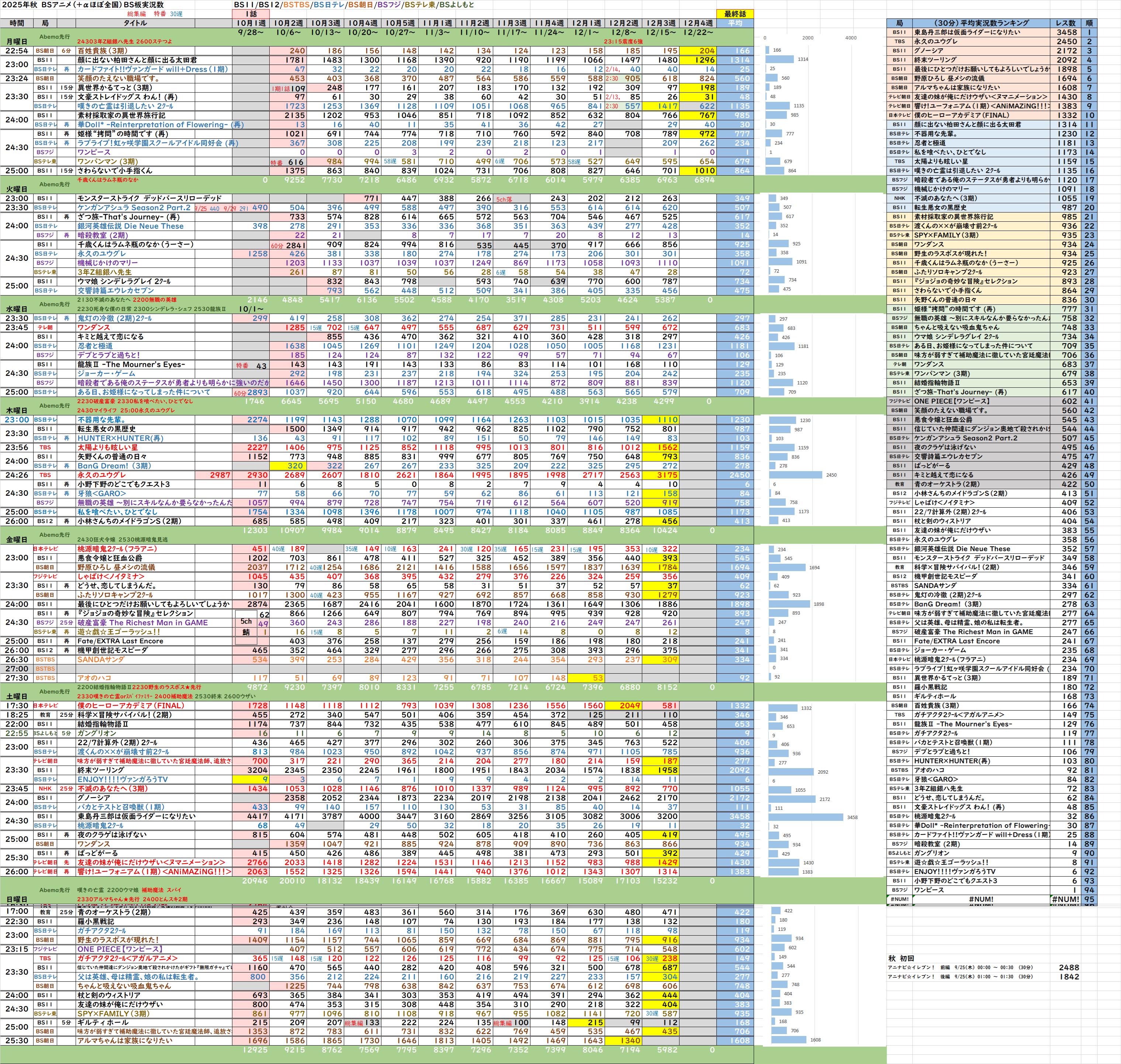Select the 3458 bar in the chart

tap(806, 817)
